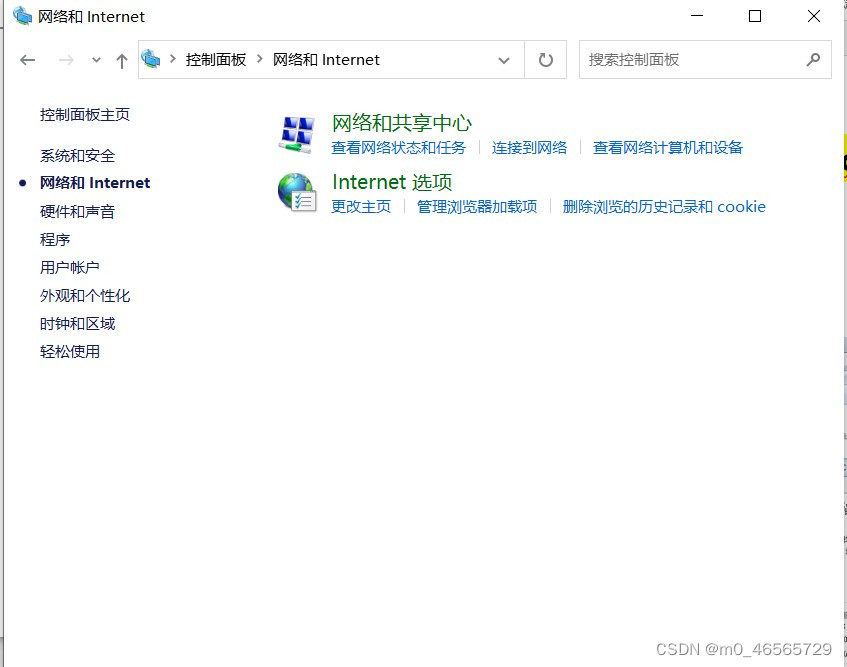Open 外观和个性化 category in sidebar
The image size is (847, 667).
(85, 295)
